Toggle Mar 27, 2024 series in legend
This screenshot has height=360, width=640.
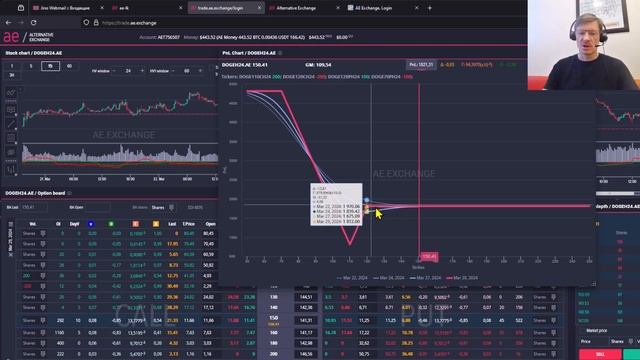point(425,278)
